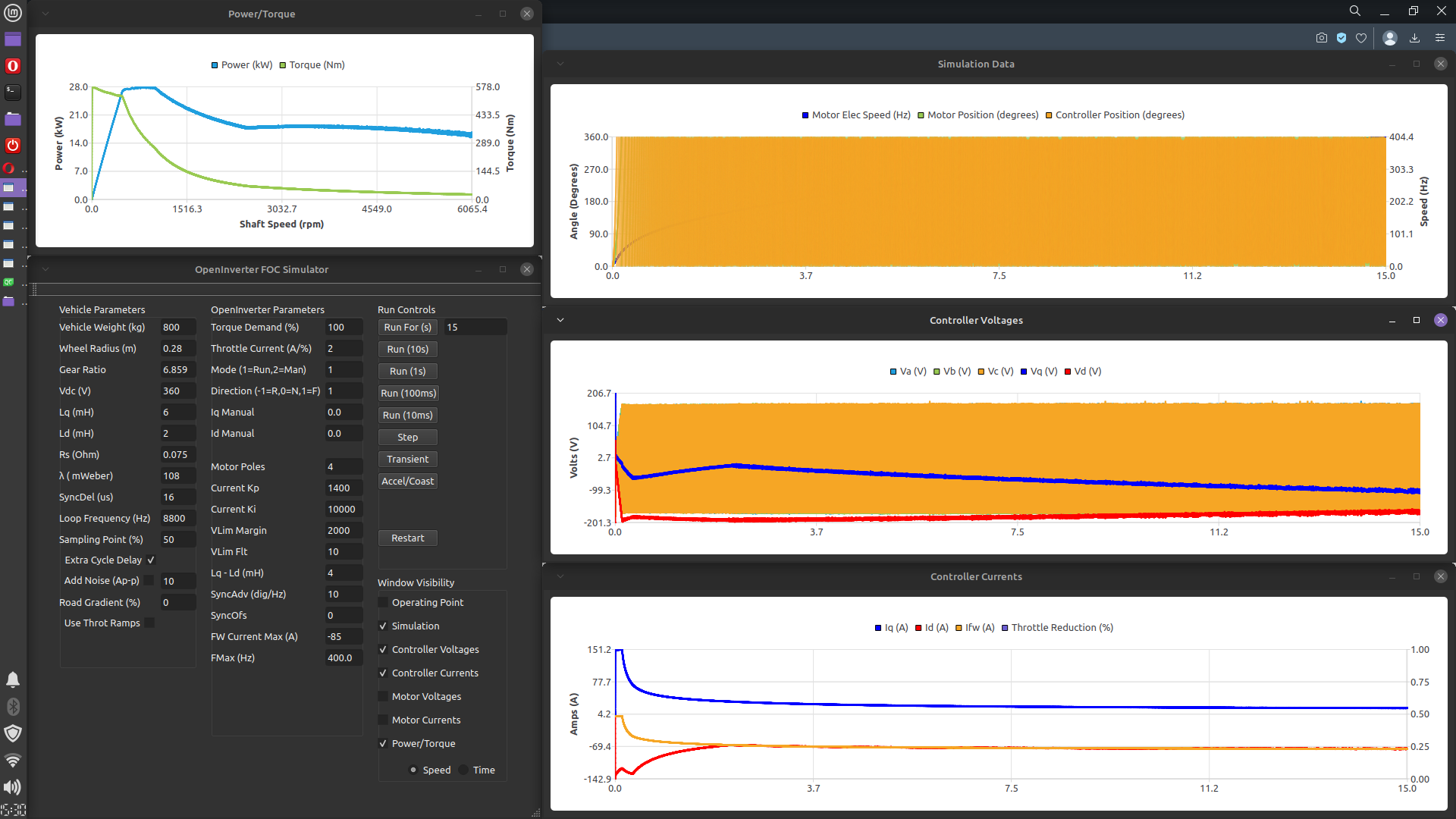The width and height of the screenshot is (1456, 819).
Task: Select the Time radio button
Action: coord(463,770)
